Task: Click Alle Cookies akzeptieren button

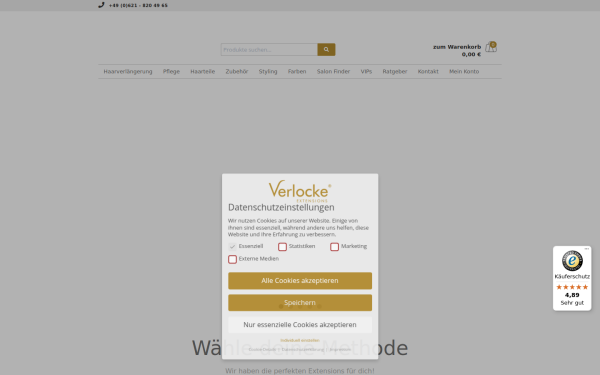Action: point(300,280)
